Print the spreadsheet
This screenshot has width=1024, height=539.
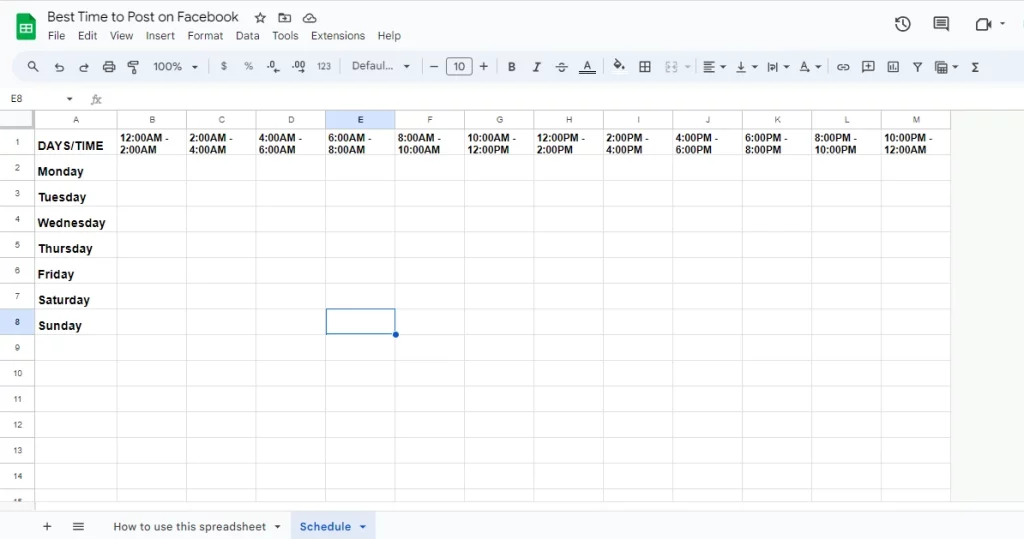109,67
